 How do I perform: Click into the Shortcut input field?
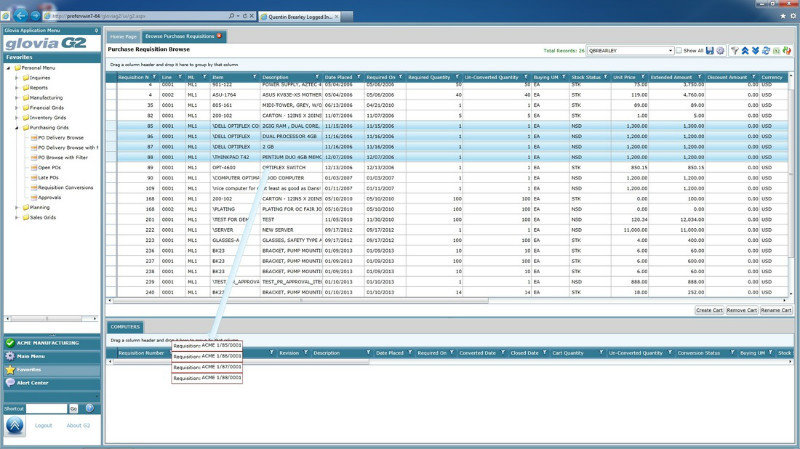tap(46, 408)
